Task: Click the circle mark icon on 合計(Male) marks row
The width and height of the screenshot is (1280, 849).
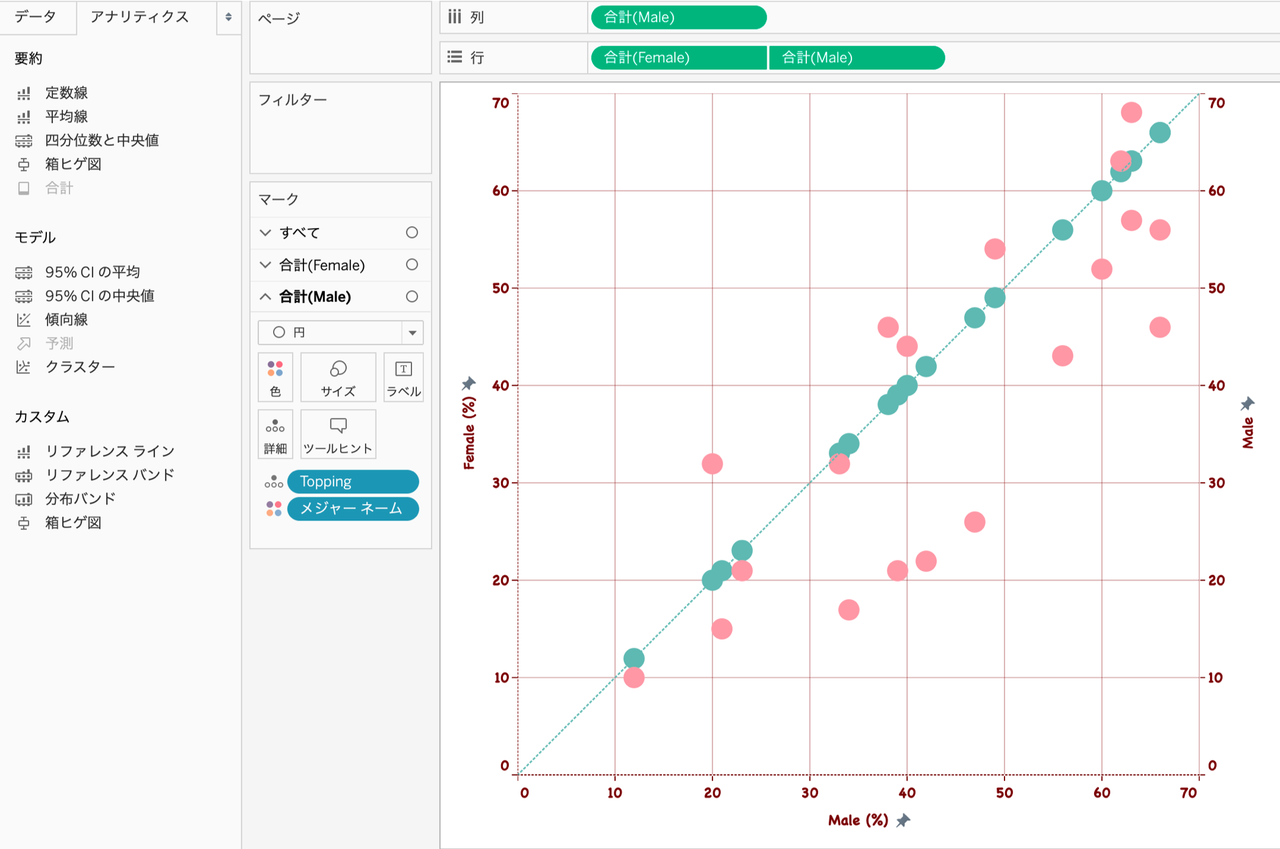Action: coord(412,297)
